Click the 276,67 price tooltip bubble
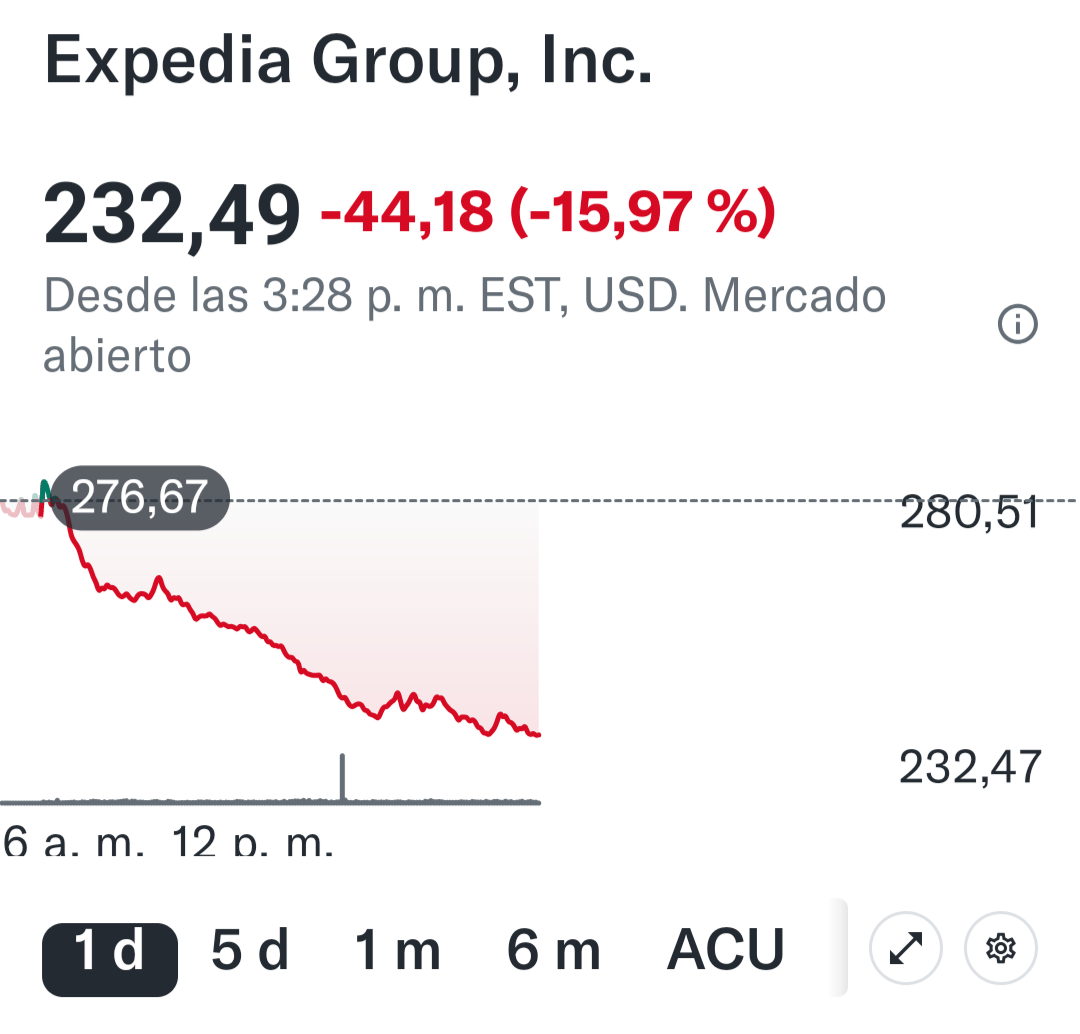 tap(139, 496)
